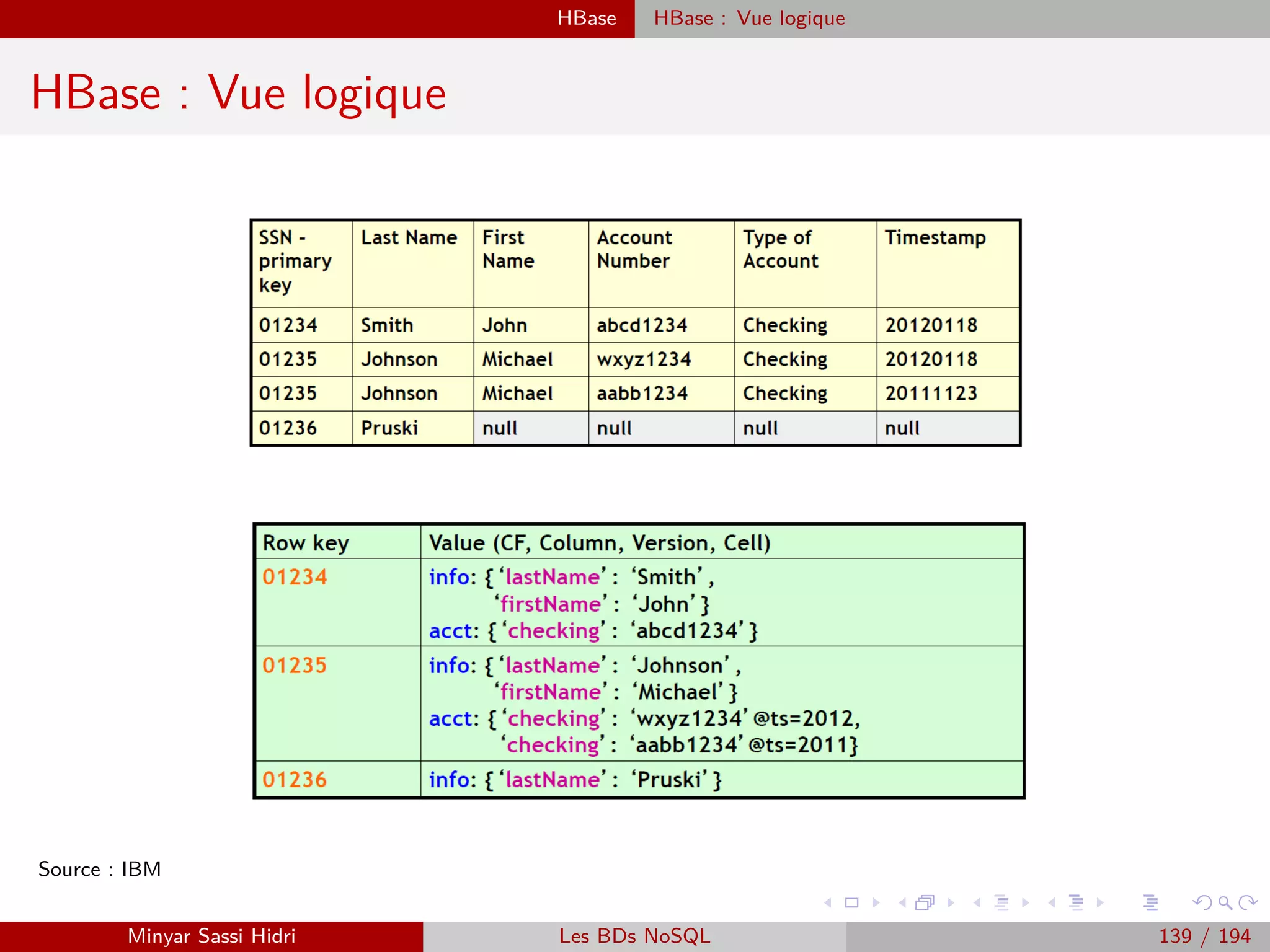The width and height of the screenshot is (1270, 952).
Task: Click the 'Smith' last name cell
Action: [413, 325]
